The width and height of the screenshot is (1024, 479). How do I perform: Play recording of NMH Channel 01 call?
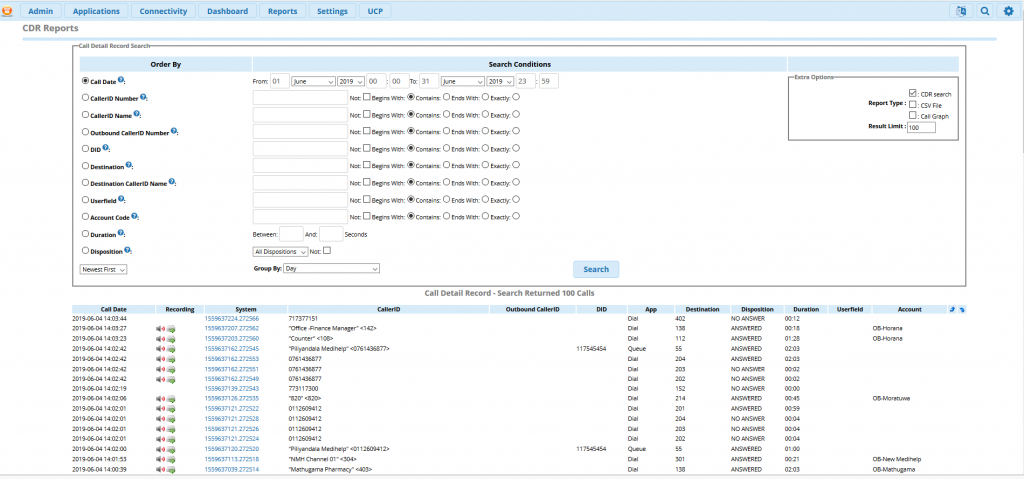pos(161,459)
